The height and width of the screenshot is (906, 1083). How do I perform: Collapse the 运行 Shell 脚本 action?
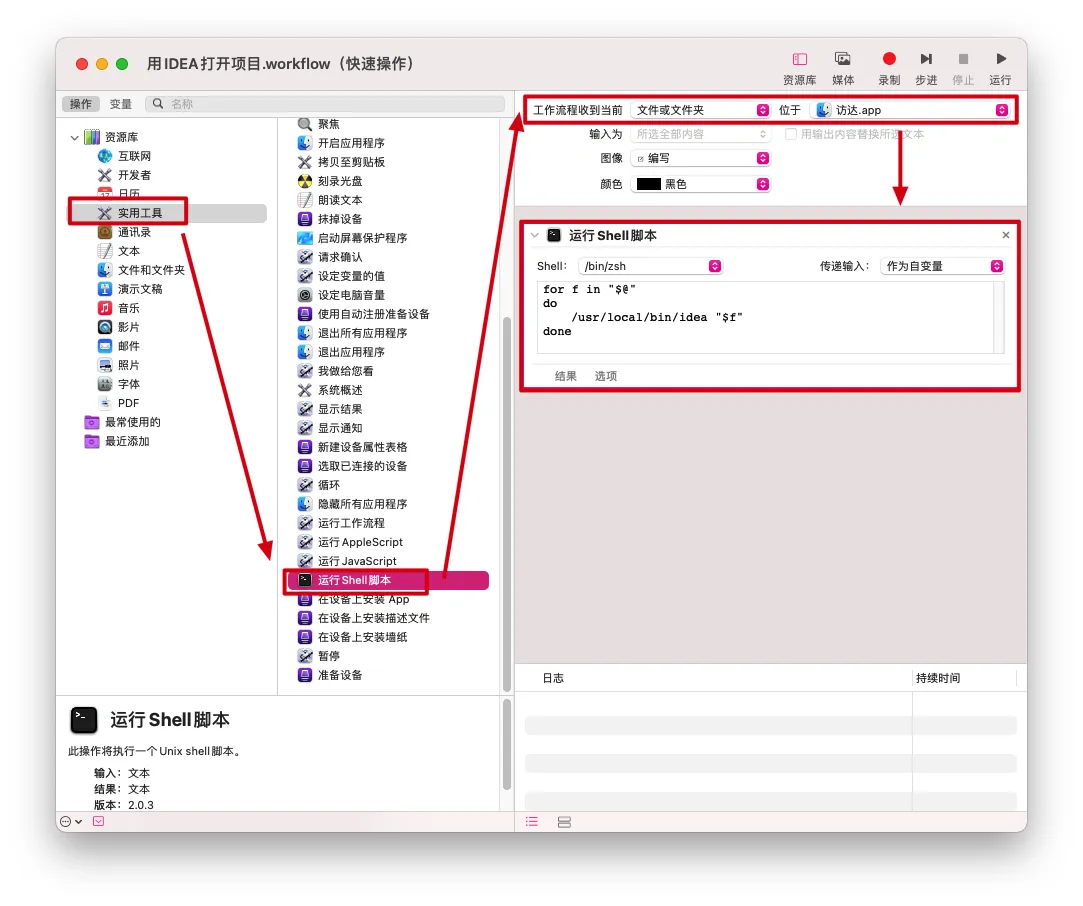pos(535,235)
